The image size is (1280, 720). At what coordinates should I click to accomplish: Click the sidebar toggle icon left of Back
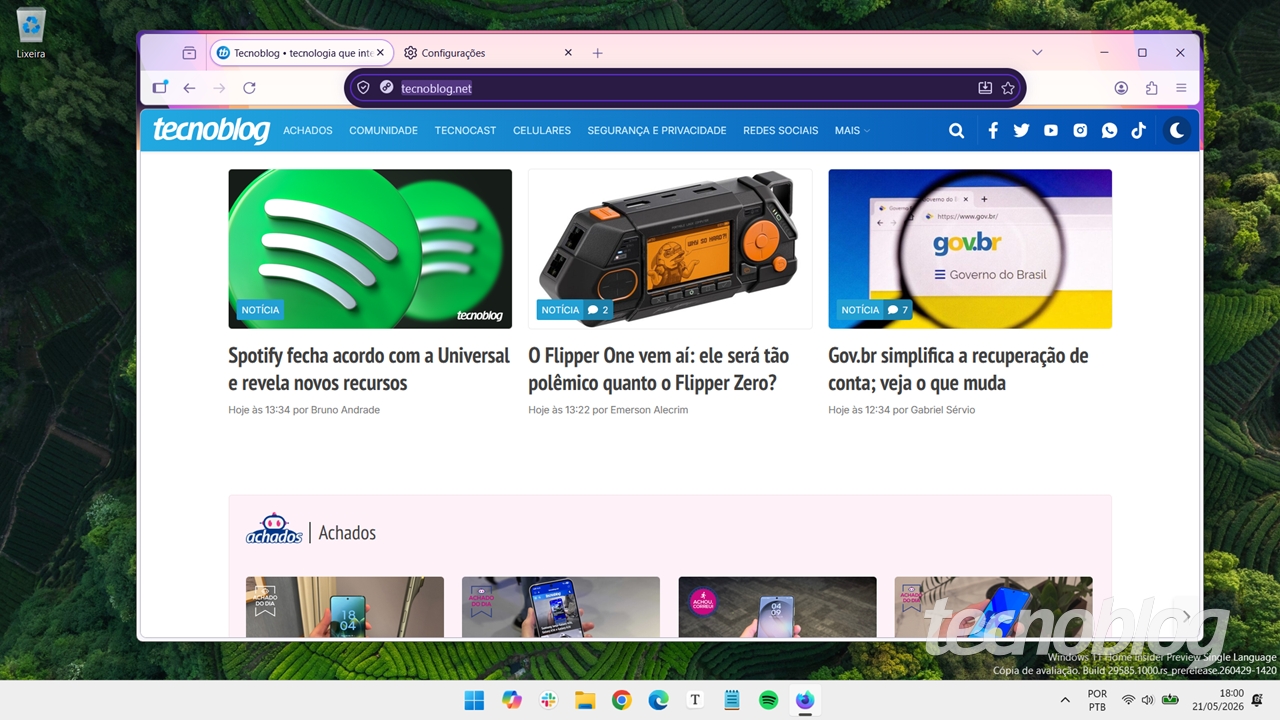tap(160, 88)
